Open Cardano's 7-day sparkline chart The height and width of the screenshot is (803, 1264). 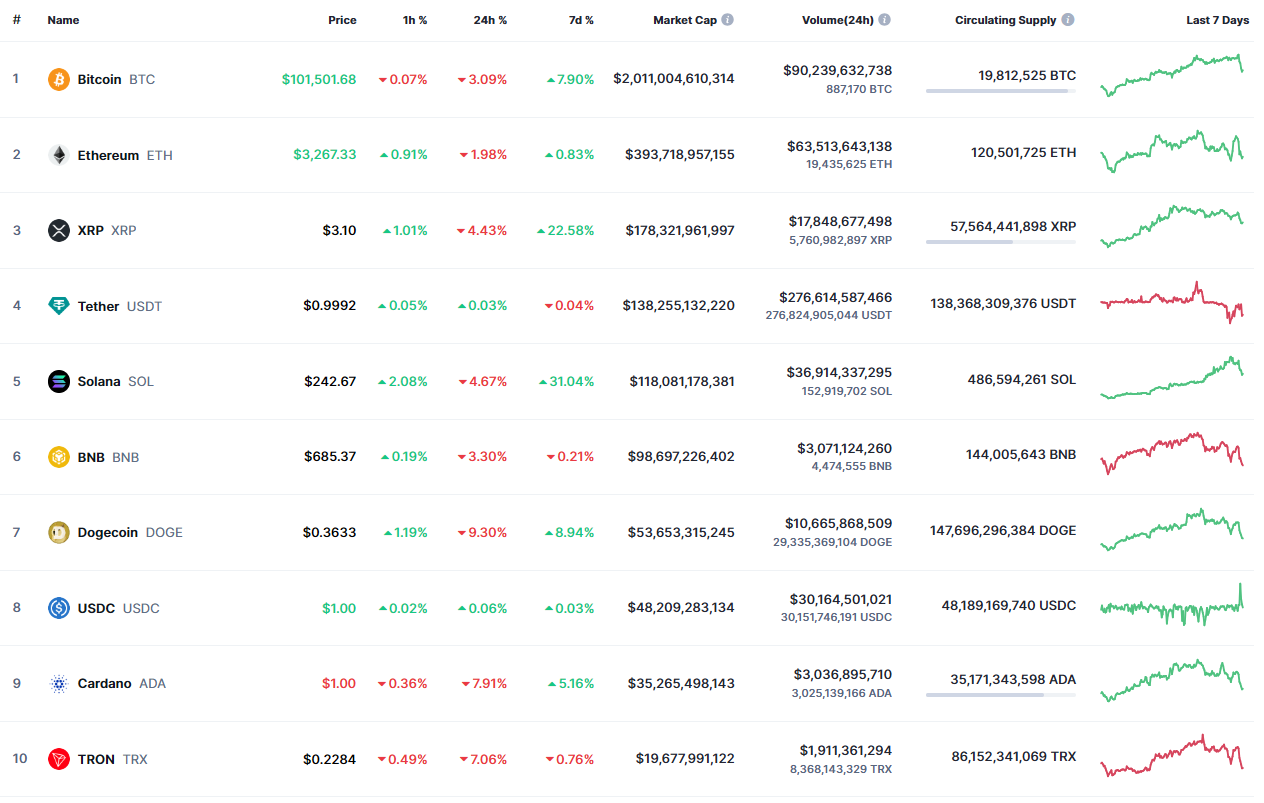click(x=1172, y=680)
